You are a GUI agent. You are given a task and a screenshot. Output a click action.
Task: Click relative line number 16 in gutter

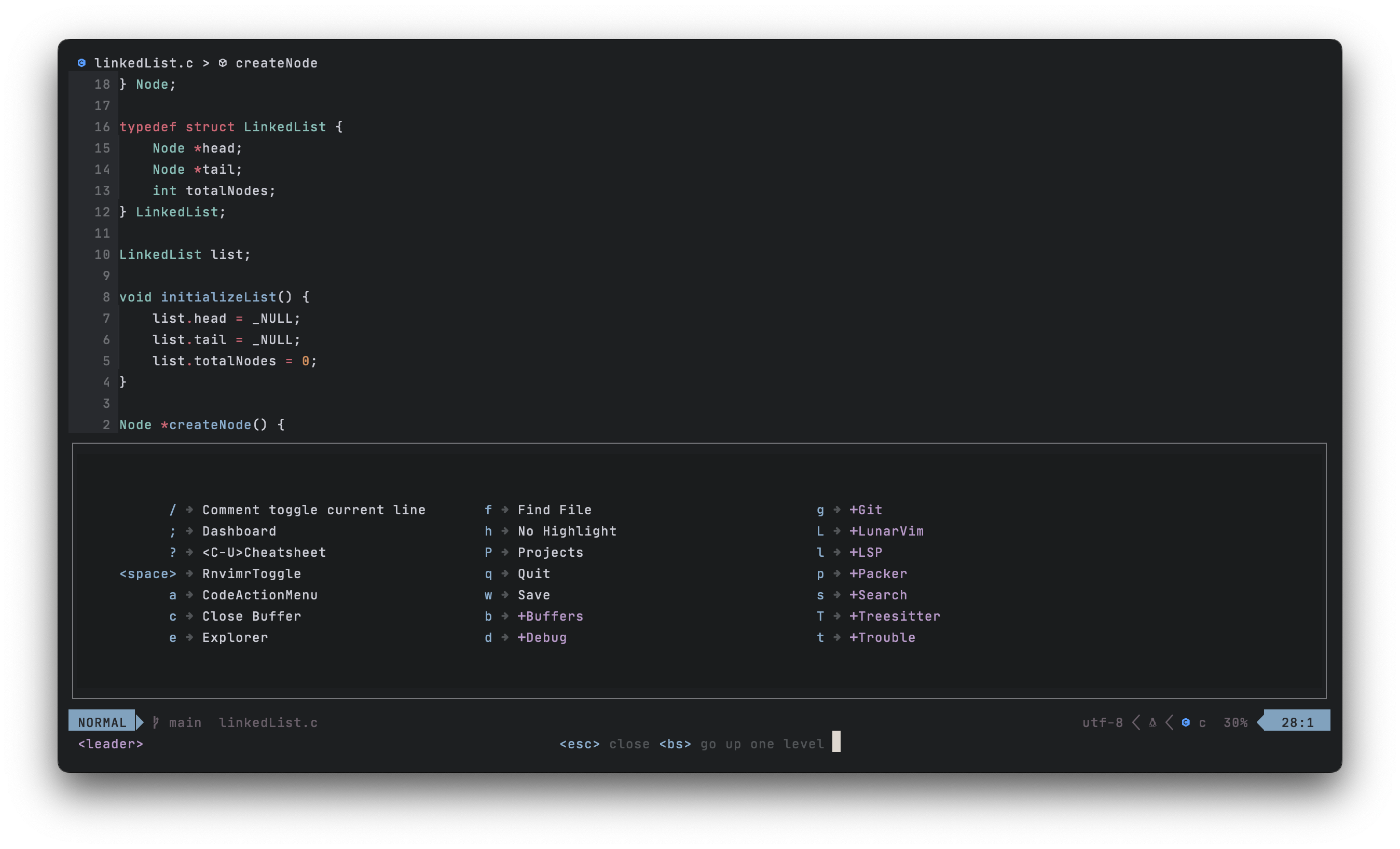point(102,127)
